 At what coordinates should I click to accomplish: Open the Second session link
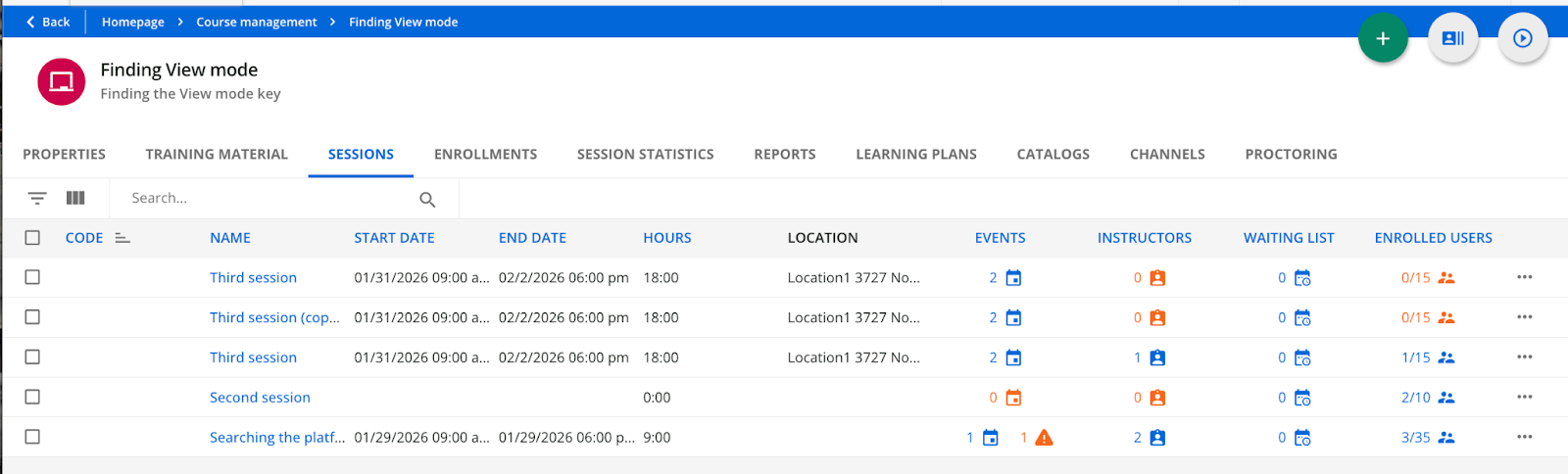pyautogui.click(x=260, y=398)
